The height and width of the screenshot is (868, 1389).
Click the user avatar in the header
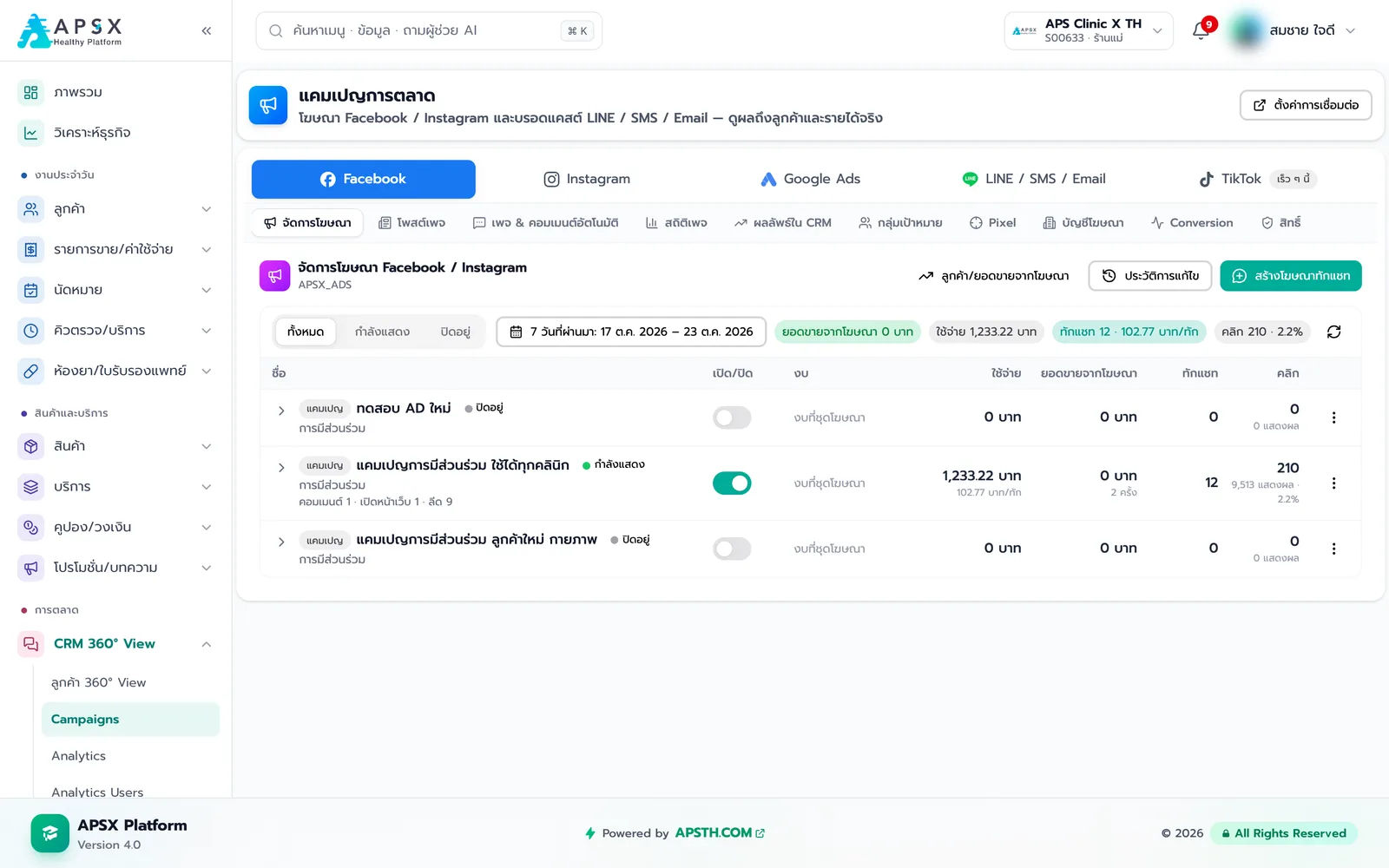tap(1247, 30)
